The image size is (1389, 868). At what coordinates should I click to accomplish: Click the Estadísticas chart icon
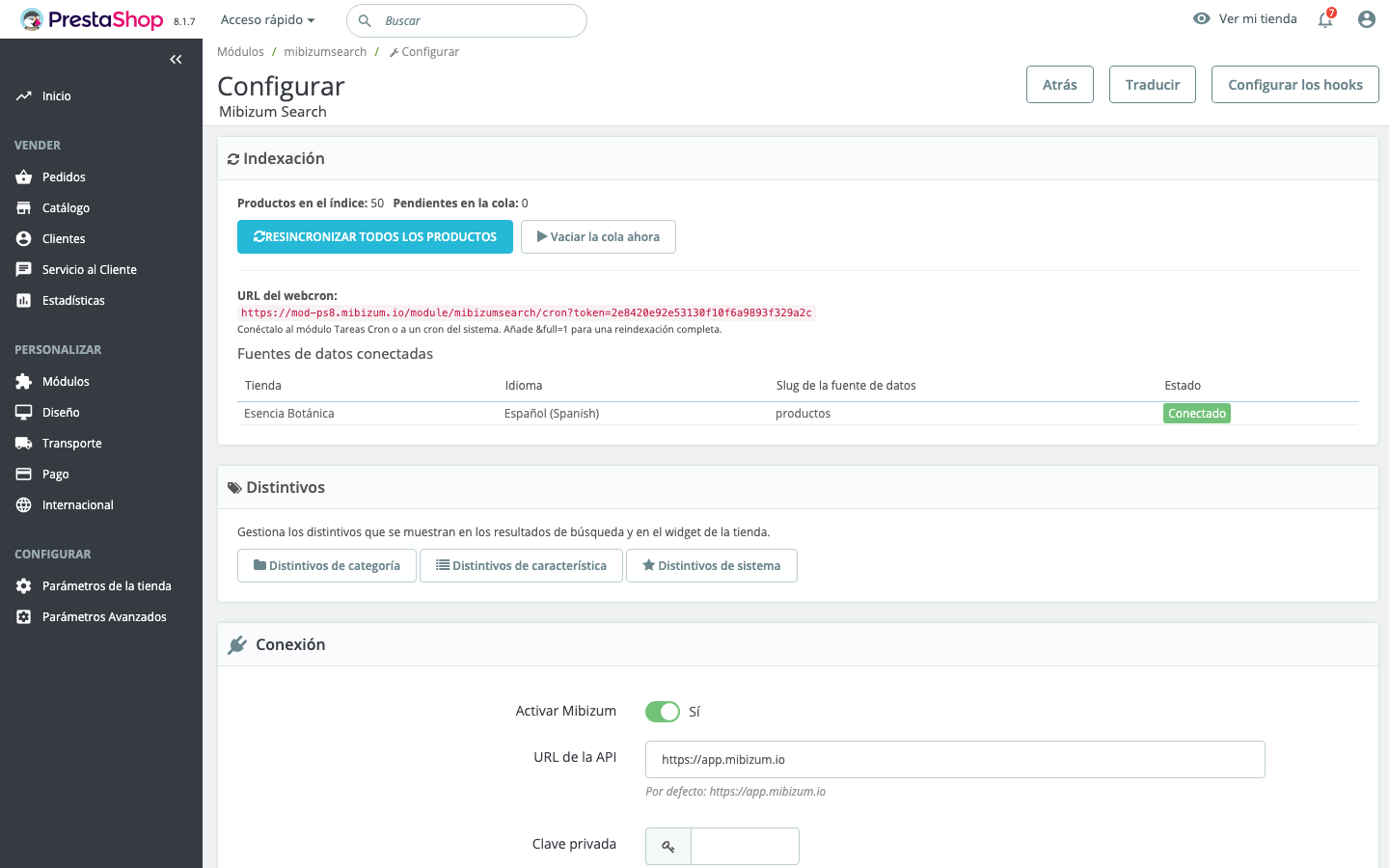pyautogui.click(x=24, y=301)
